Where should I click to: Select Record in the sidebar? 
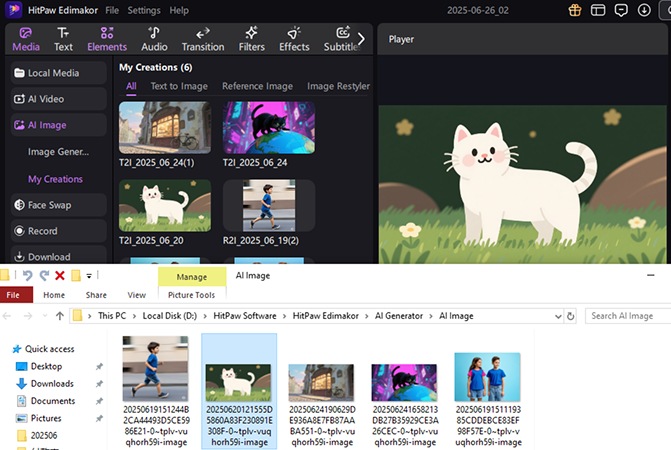59,231
